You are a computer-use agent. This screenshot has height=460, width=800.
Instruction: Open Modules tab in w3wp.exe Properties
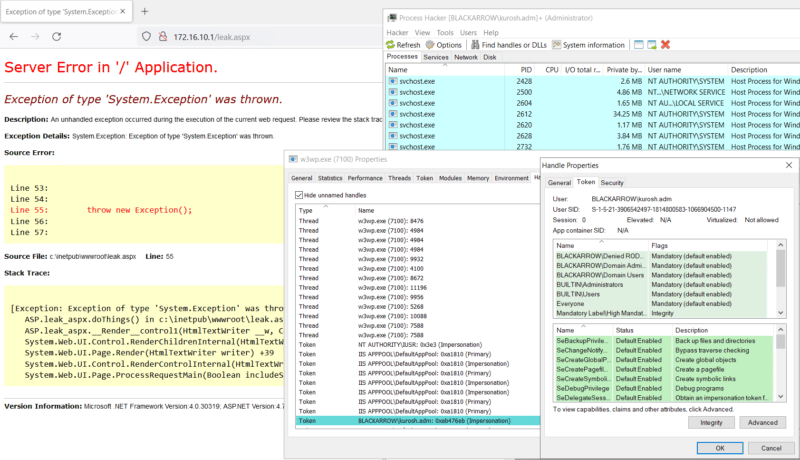450,178
